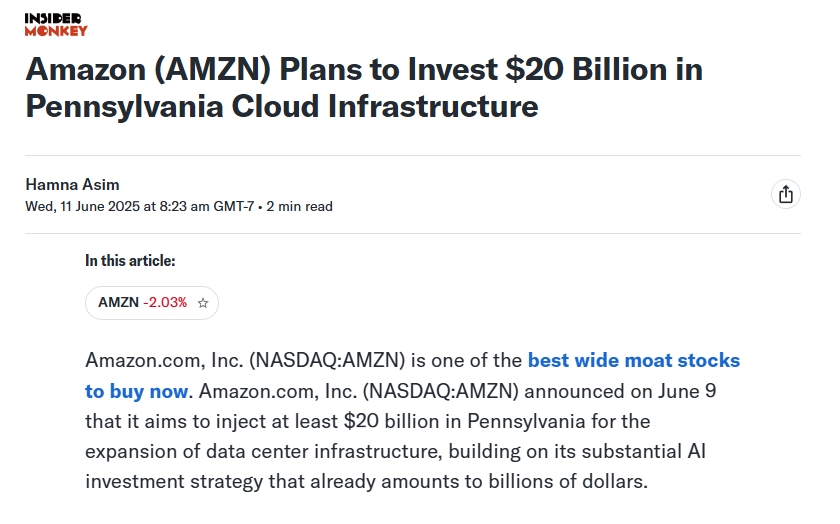Click the share article icon
Screen dimensions: 840x524
click(785, 194)
